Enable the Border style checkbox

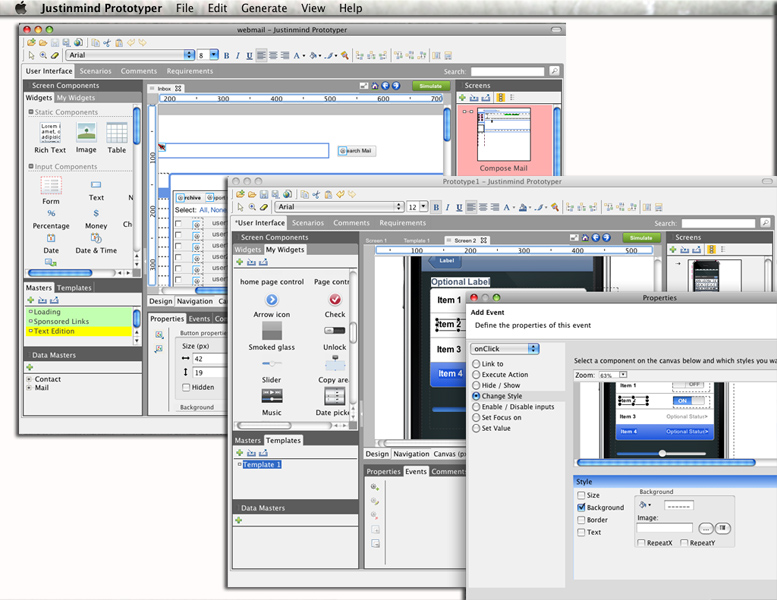click(x=581, y=520)
